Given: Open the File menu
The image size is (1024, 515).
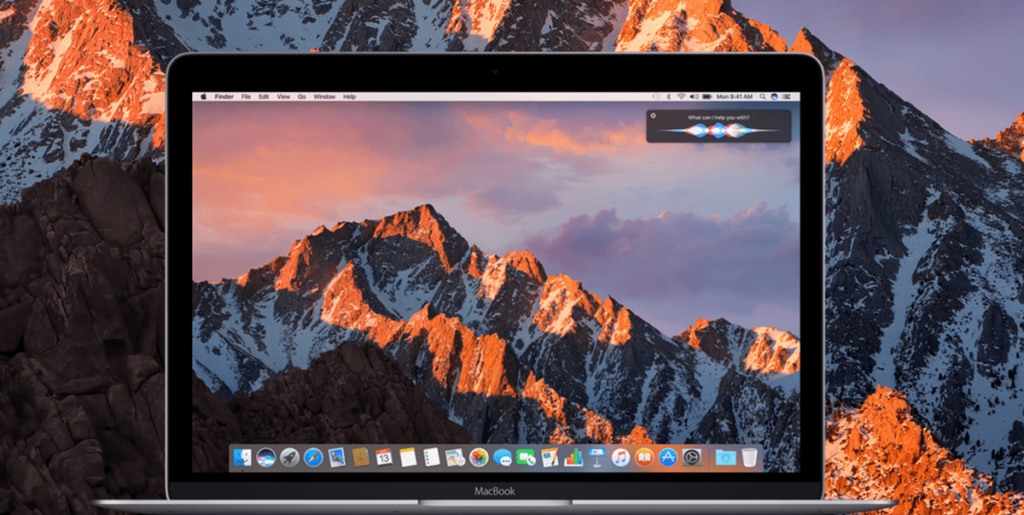Looking at the screenshot, I should [x=246, y=97].
